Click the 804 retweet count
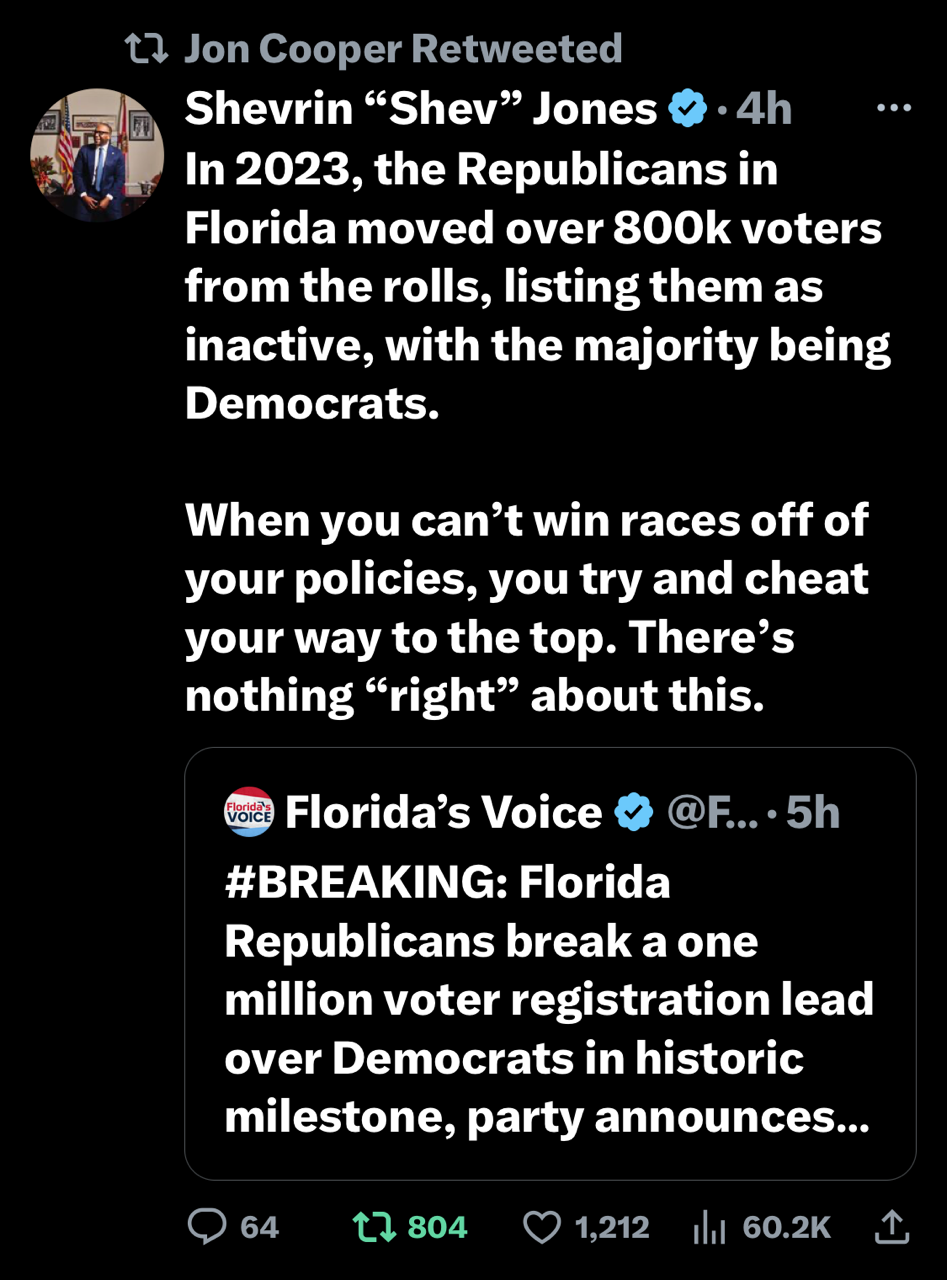Viewport: 947px width, 1280px height. coord(438,1227)
